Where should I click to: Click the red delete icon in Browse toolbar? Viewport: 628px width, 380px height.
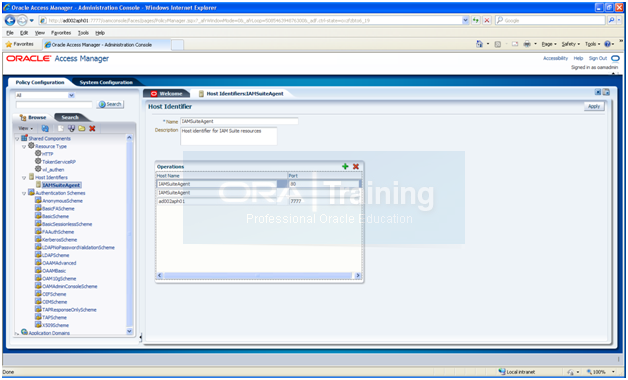tap(92, 129)
